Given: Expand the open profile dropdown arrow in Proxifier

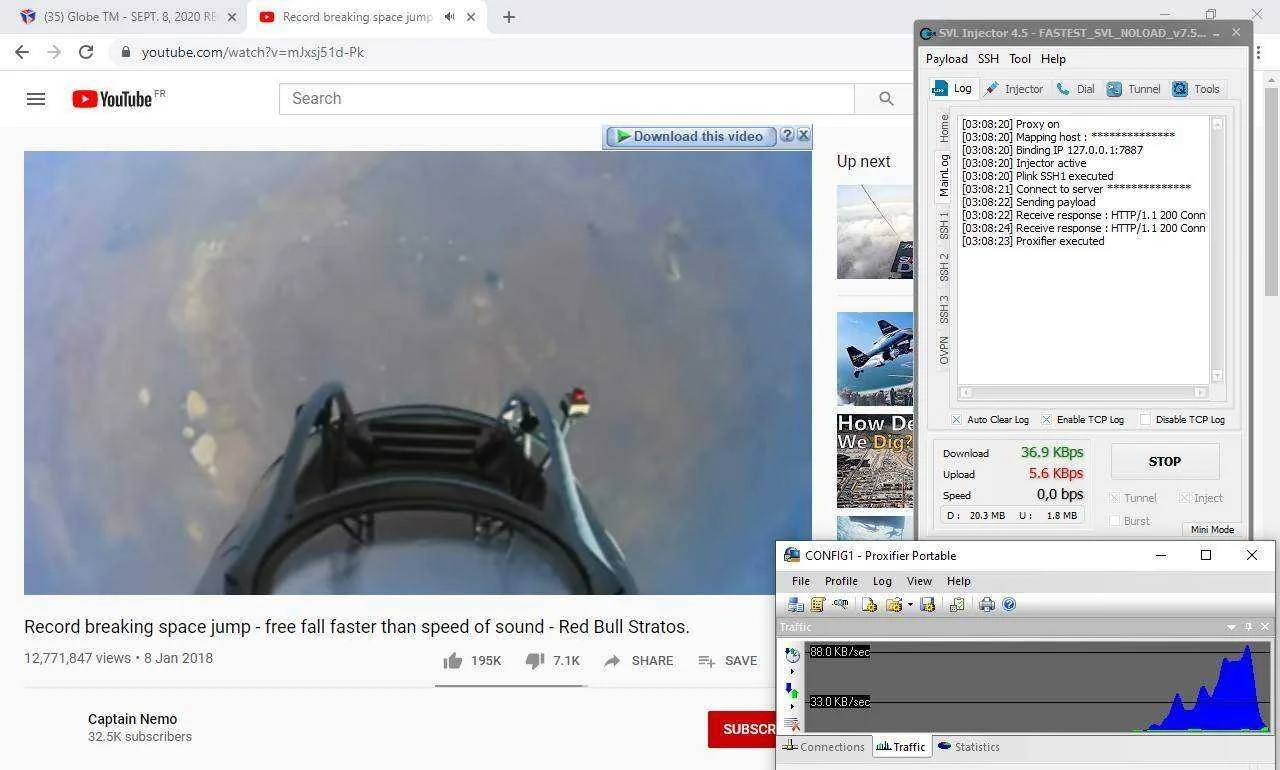Looking at the screenshot, I should click(x=910, y=605).
